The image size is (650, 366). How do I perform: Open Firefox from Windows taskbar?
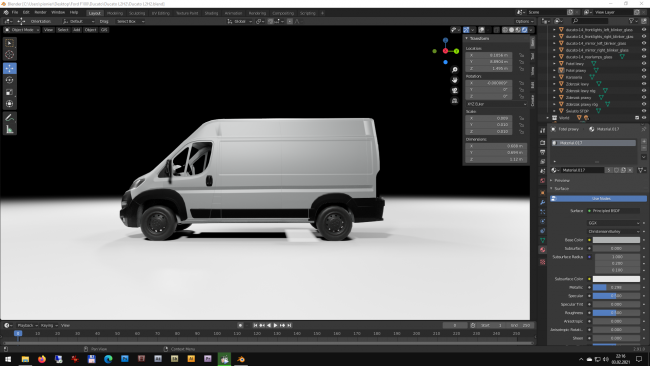[41, 359]
